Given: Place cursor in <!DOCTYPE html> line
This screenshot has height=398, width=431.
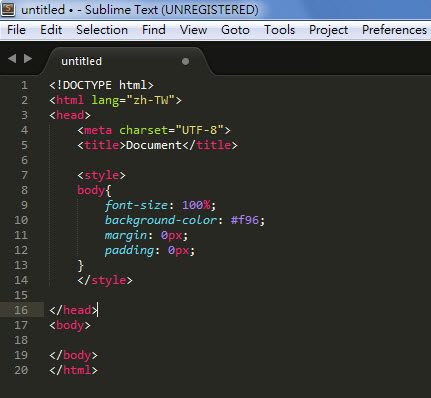Looking at the screenshot, I should pos(101,85).
